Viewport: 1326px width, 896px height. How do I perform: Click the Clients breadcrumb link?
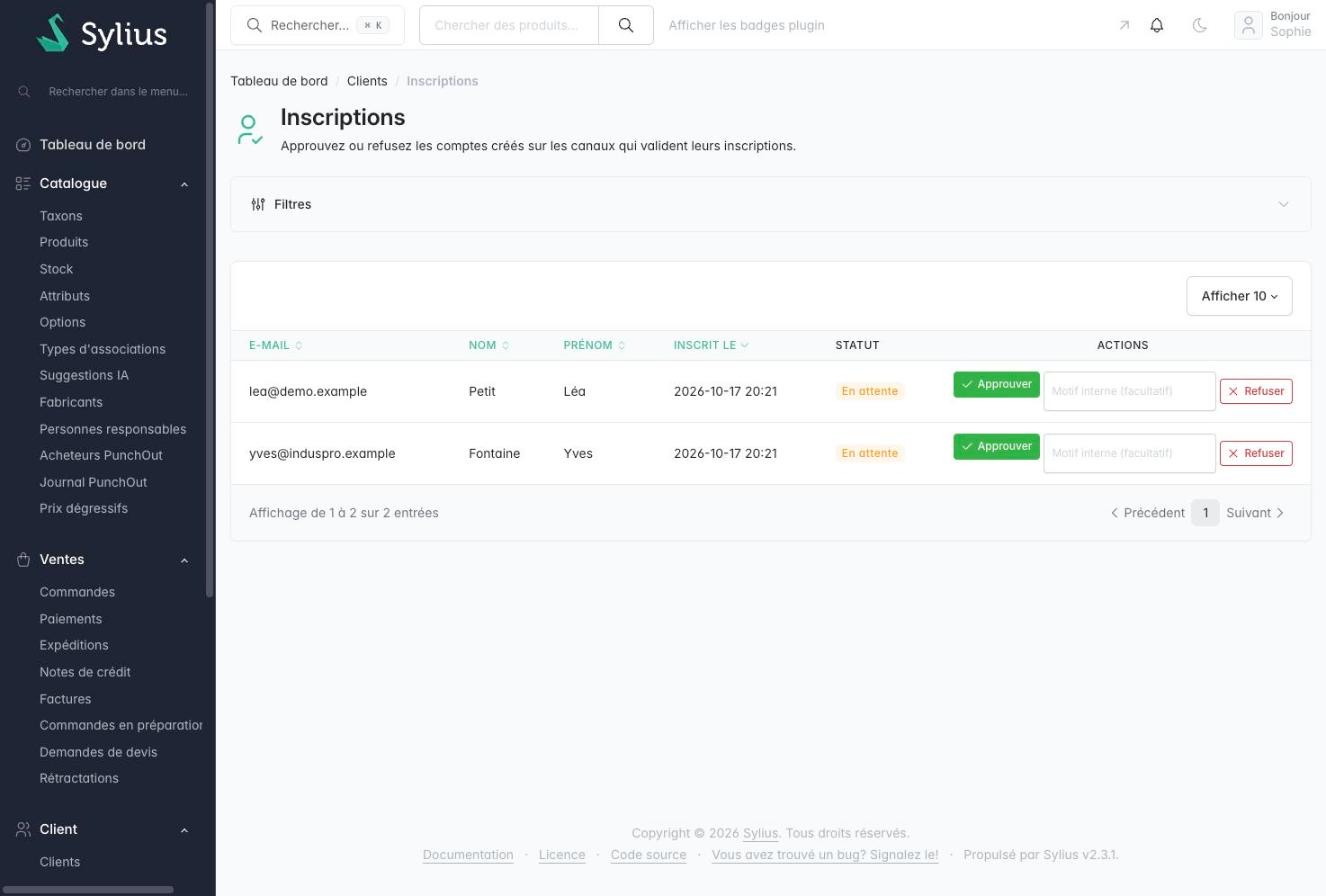(x=367, y=81)
